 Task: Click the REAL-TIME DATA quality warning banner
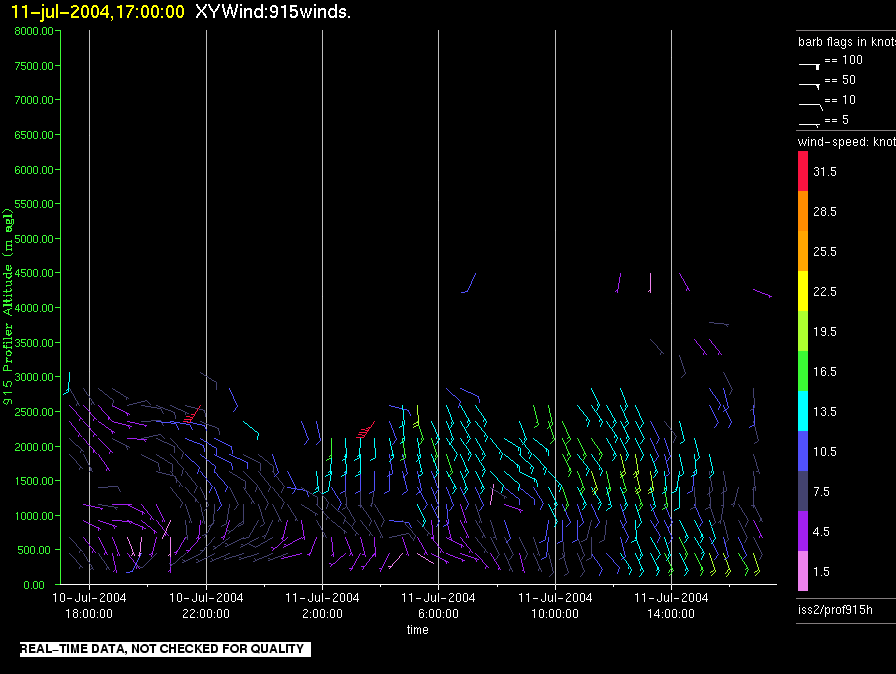[165, 649]
